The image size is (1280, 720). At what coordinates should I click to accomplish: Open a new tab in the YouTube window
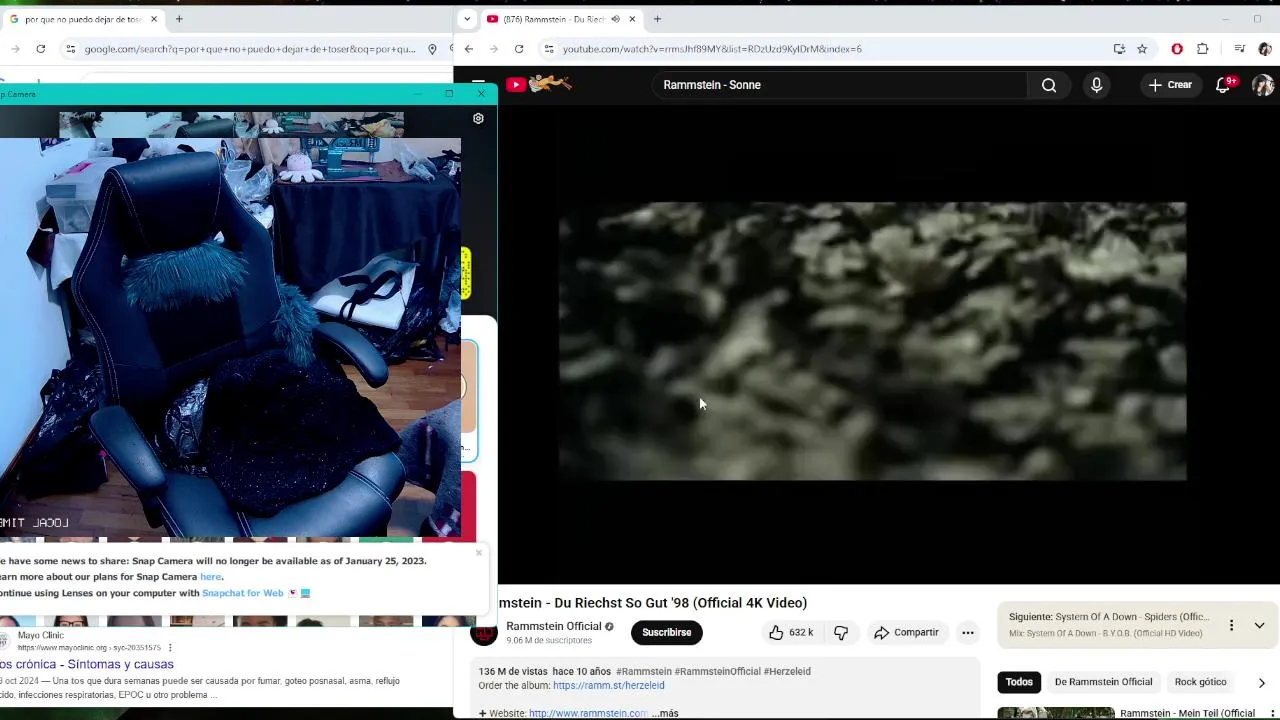pos(657,19)
